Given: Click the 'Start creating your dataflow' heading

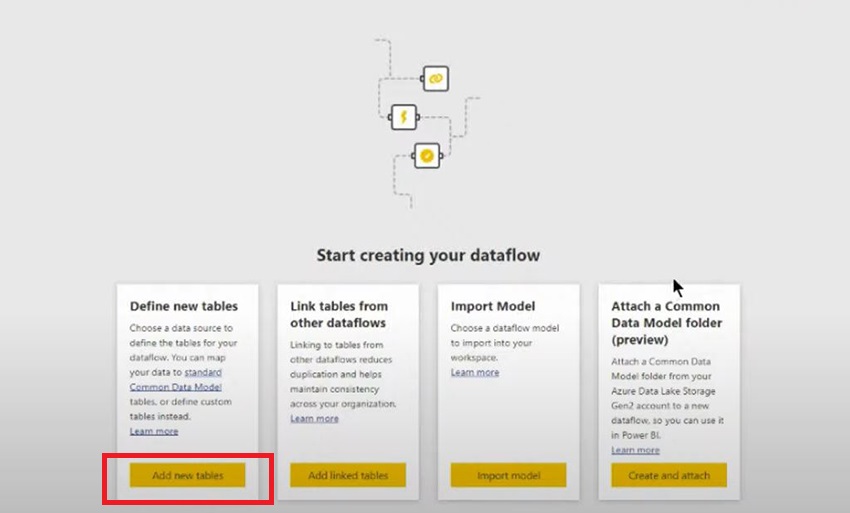Looking at the screenshot, I should [428, 255].
